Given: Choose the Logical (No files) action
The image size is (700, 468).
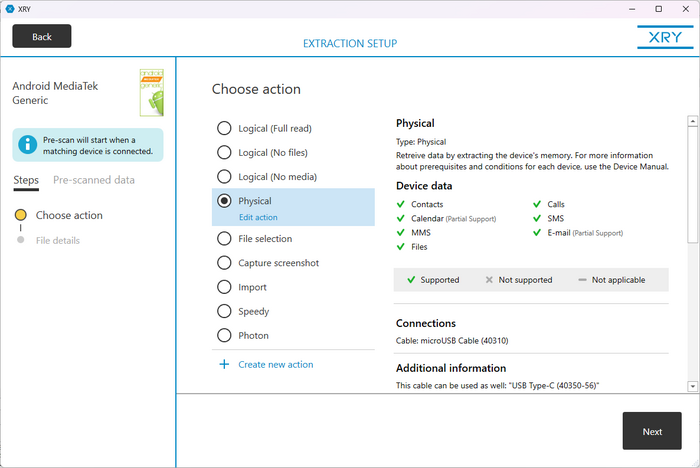Looking at the screenshot, I should pos(225,153).
